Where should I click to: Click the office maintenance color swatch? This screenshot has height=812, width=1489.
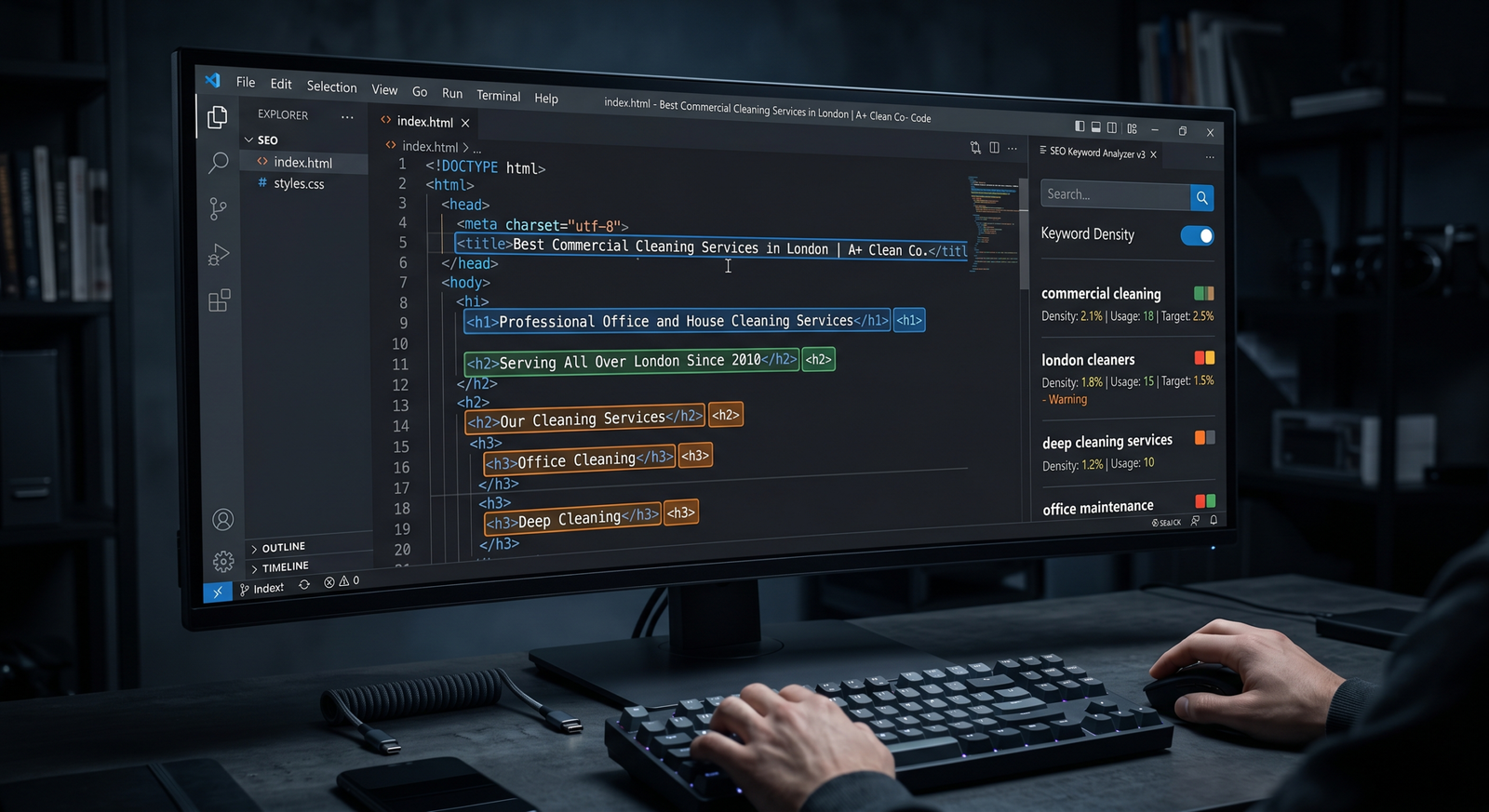coord(1205,500)
